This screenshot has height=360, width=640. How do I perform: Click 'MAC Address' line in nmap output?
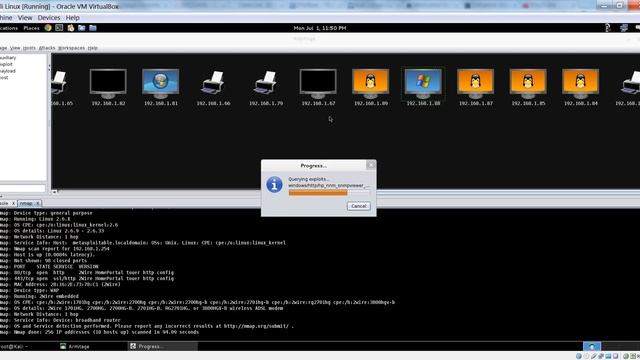coord(67,284)
